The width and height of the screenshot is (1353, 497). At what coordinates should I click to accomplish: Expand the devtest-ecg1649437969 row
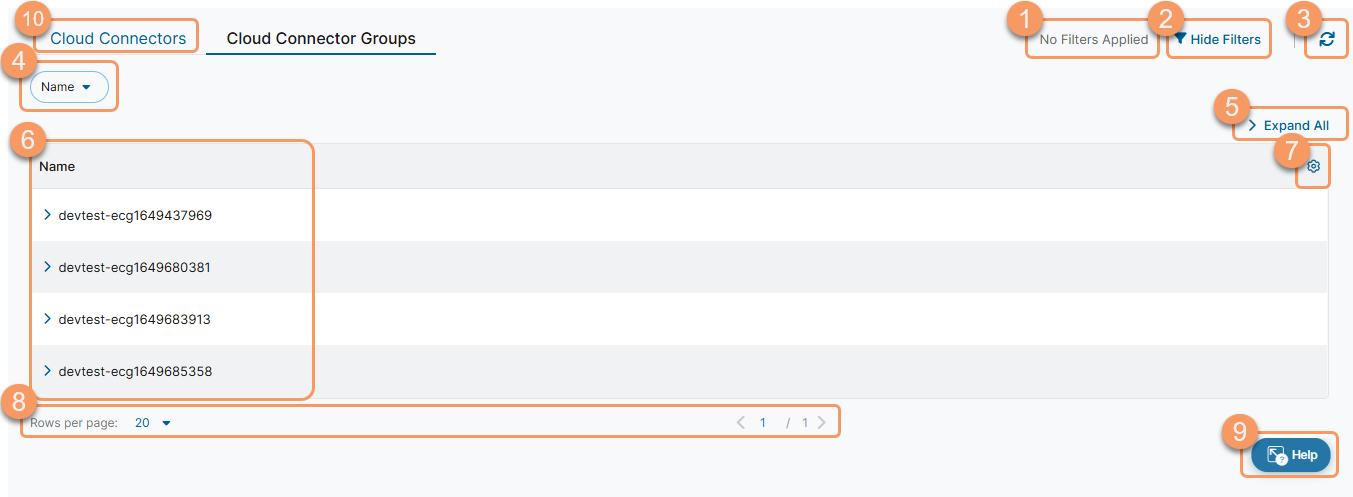(x=47, y=215)
